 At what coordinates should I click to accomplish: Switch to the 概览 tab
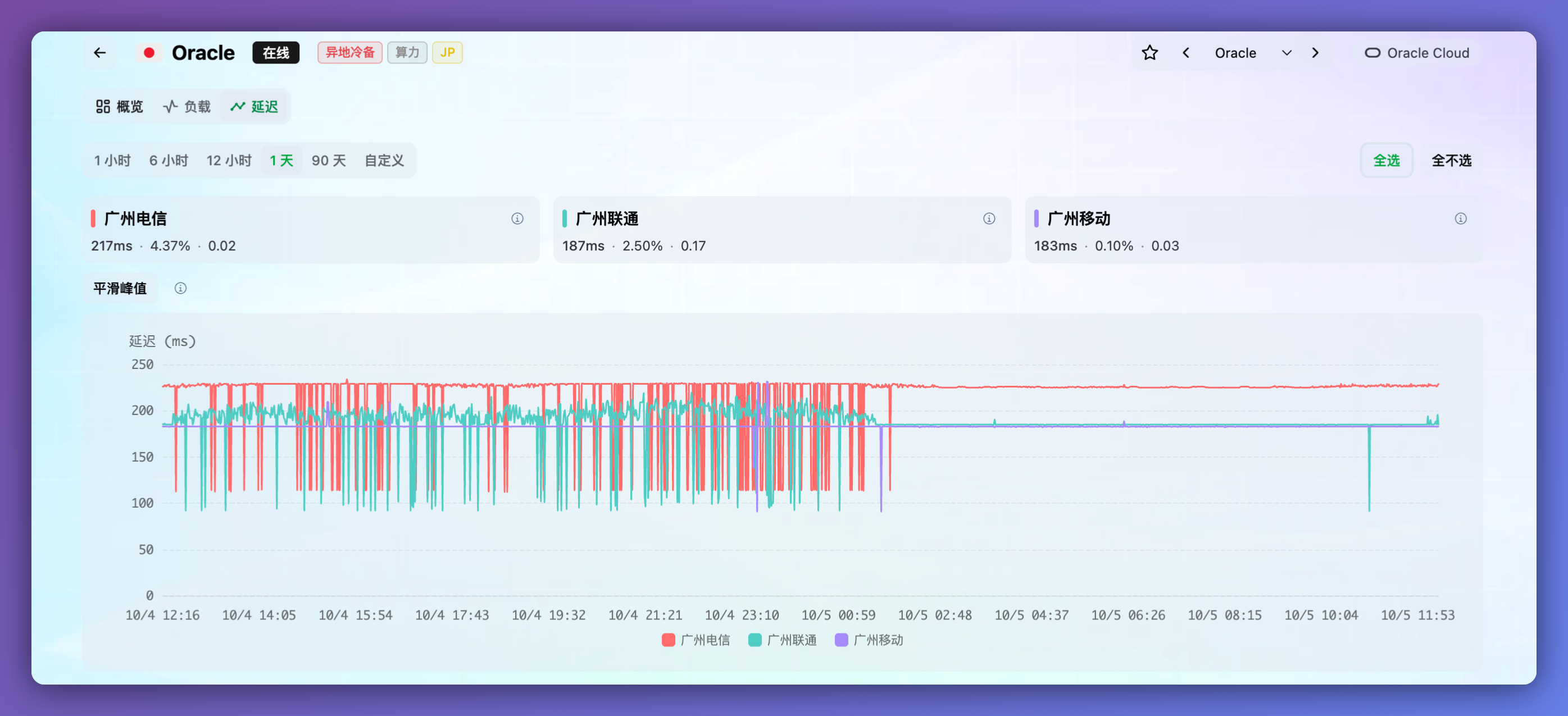coord(119,107)
